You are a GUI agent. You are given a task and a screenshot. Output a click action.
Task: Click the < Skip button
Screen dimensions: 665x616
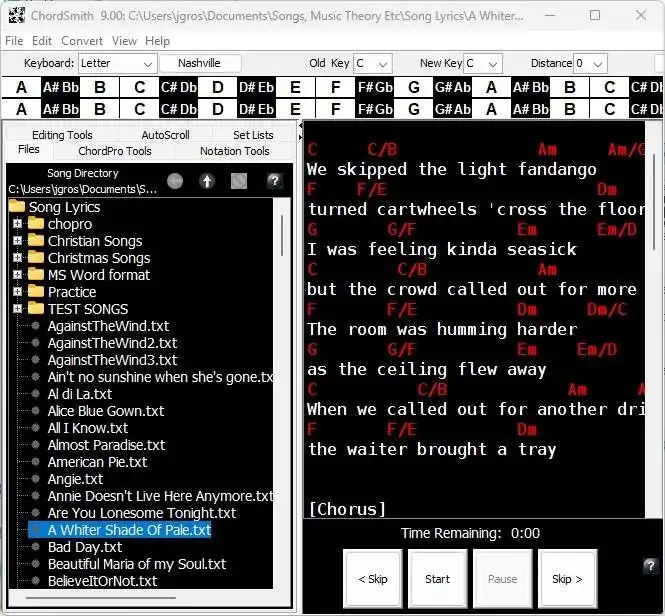(x=372, y=579)
